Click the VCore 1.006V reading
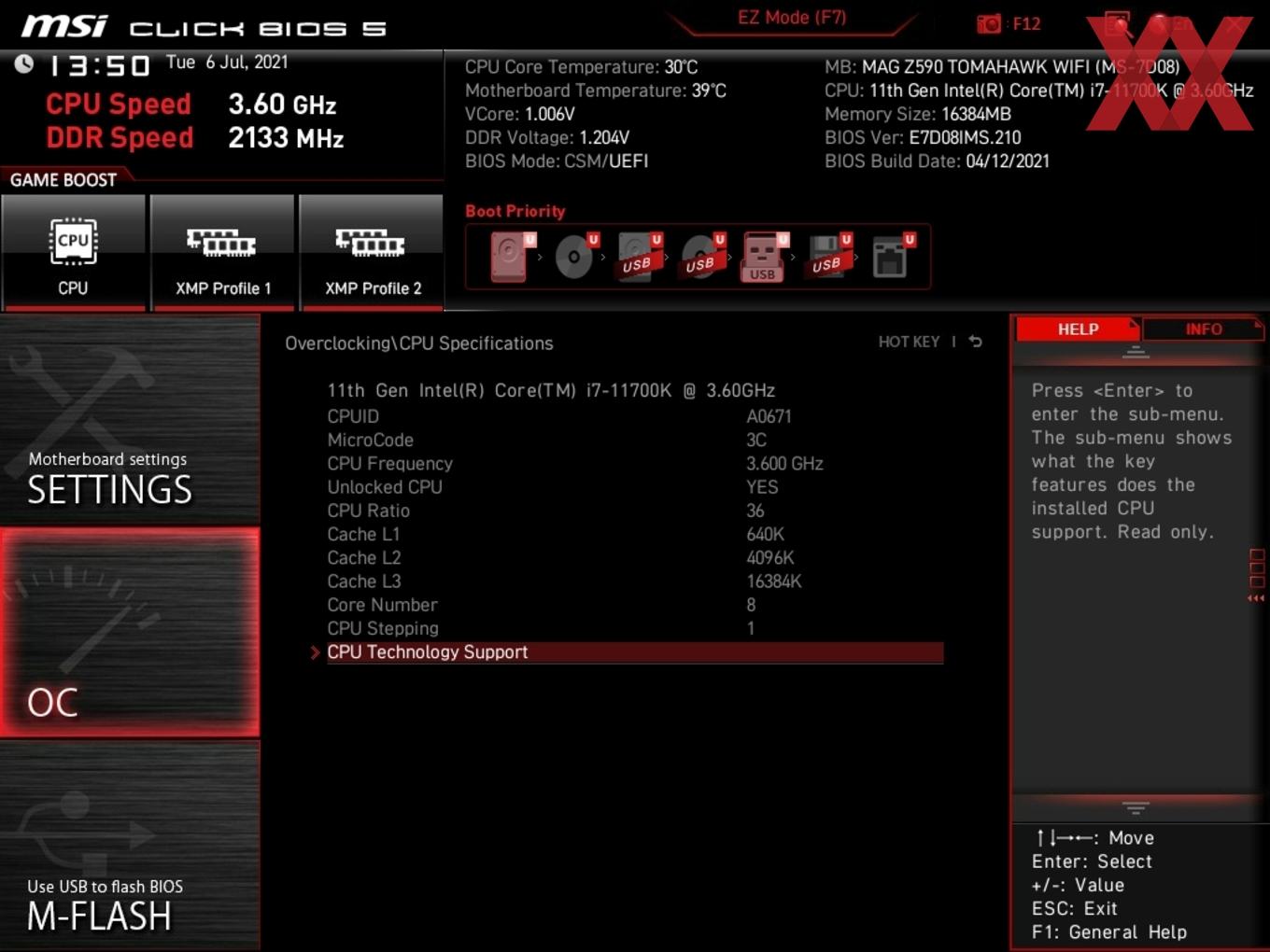Viewport: 1270px width, 952px height. (x=519, y=114)
